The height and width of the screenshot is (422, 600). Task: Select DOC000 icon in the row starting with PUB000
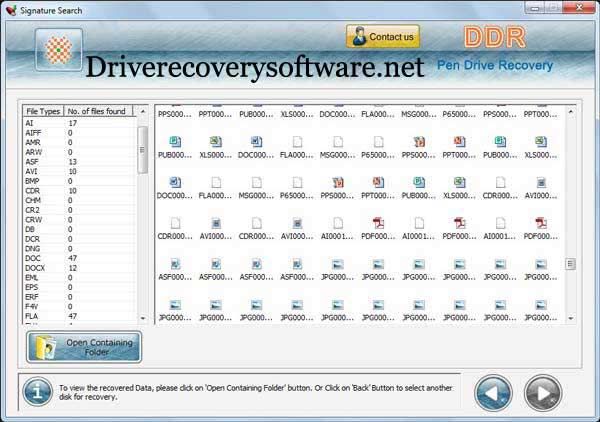(x=256, y=142)
